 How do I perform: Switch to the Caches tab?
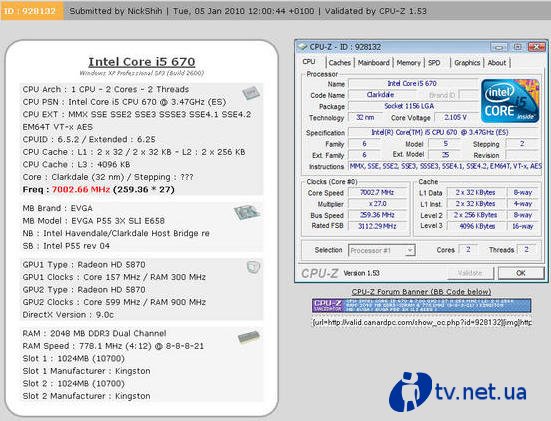[339, 63]
